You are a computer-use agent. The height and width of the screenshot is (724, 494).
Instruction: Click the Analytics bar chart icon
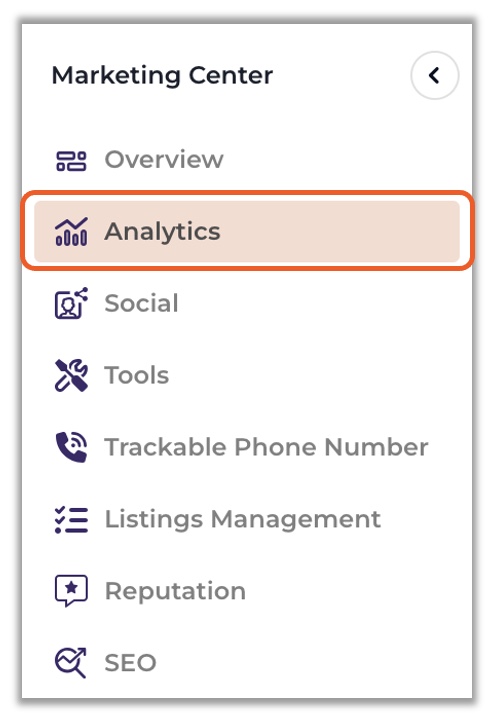[x=71, y=231]
